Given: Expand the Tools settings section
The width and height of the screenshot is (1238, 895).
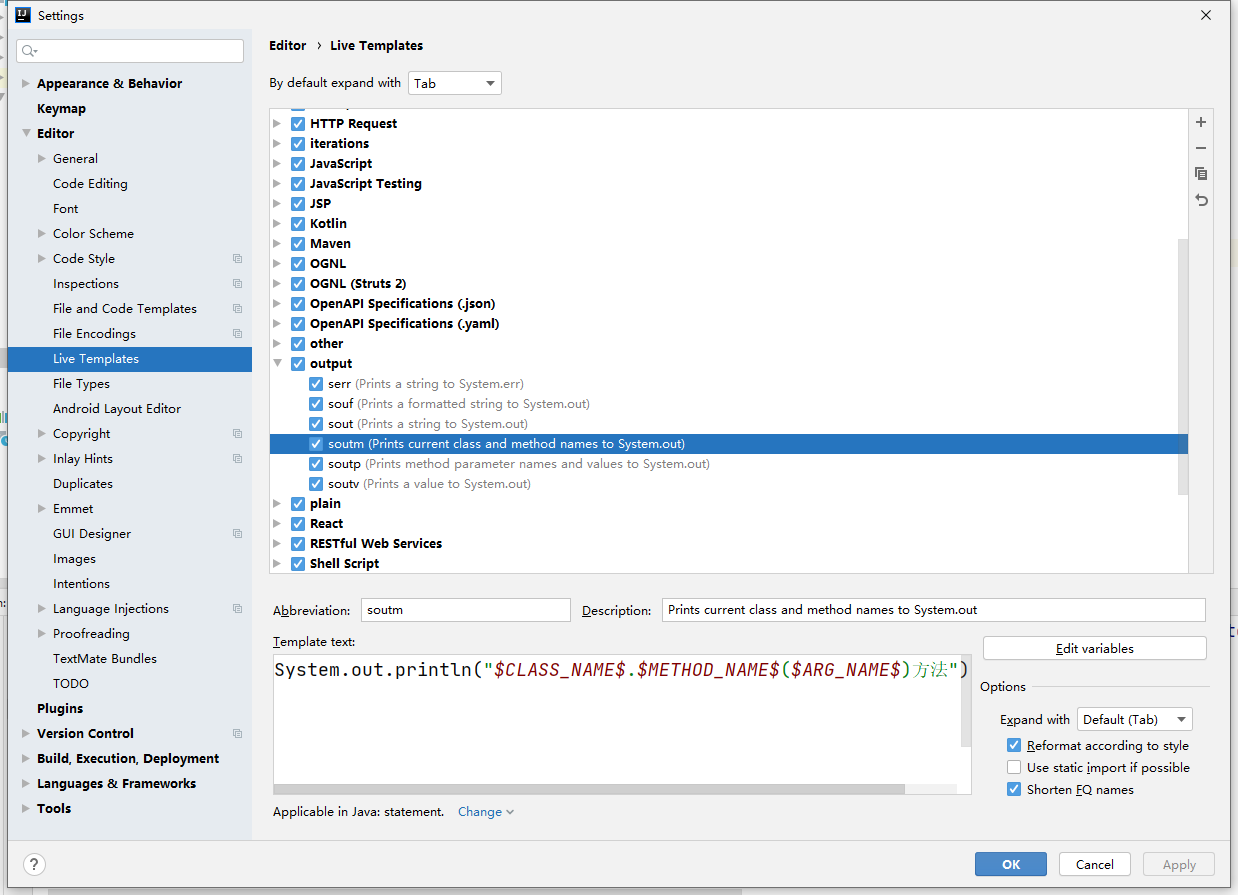Looking at the screenshot, I should [26, 809].
